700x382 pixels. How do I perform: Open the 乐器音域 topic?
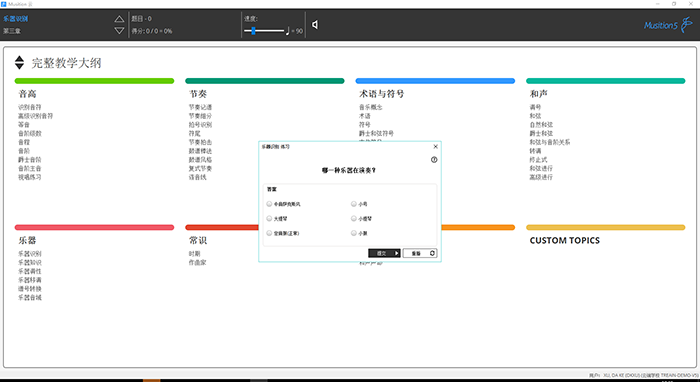[x=29, y=297]
